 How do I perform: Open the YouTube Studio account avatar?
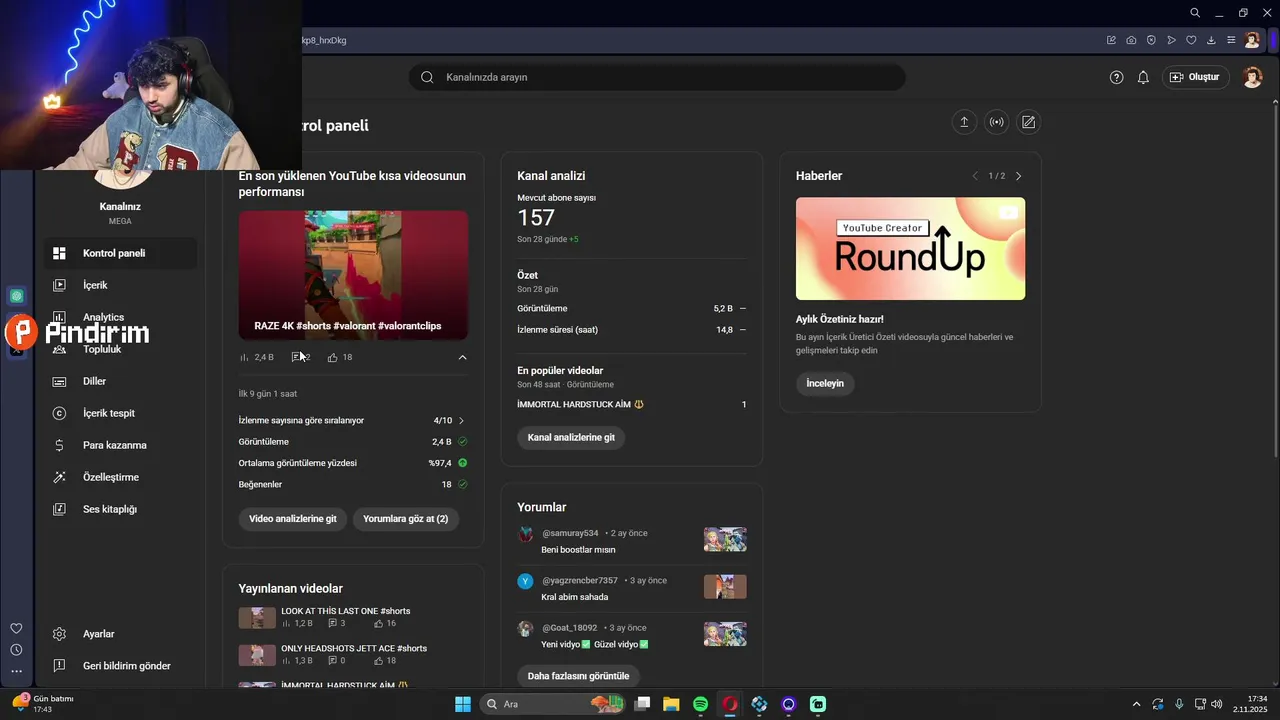pos(1252,77)
